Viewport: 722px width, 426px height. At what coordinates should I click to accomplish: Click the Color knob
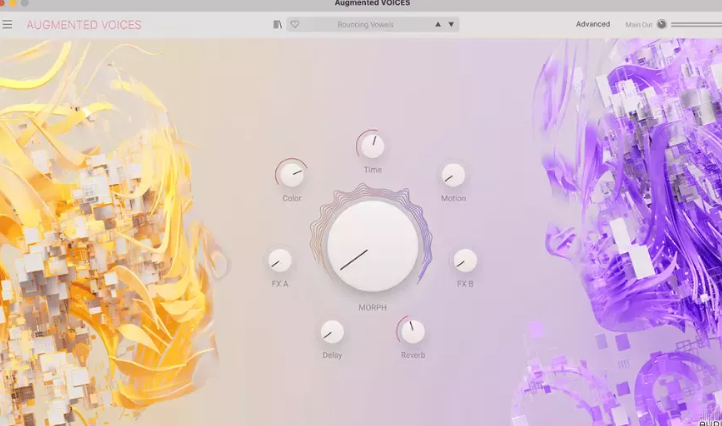pos(292,175)
